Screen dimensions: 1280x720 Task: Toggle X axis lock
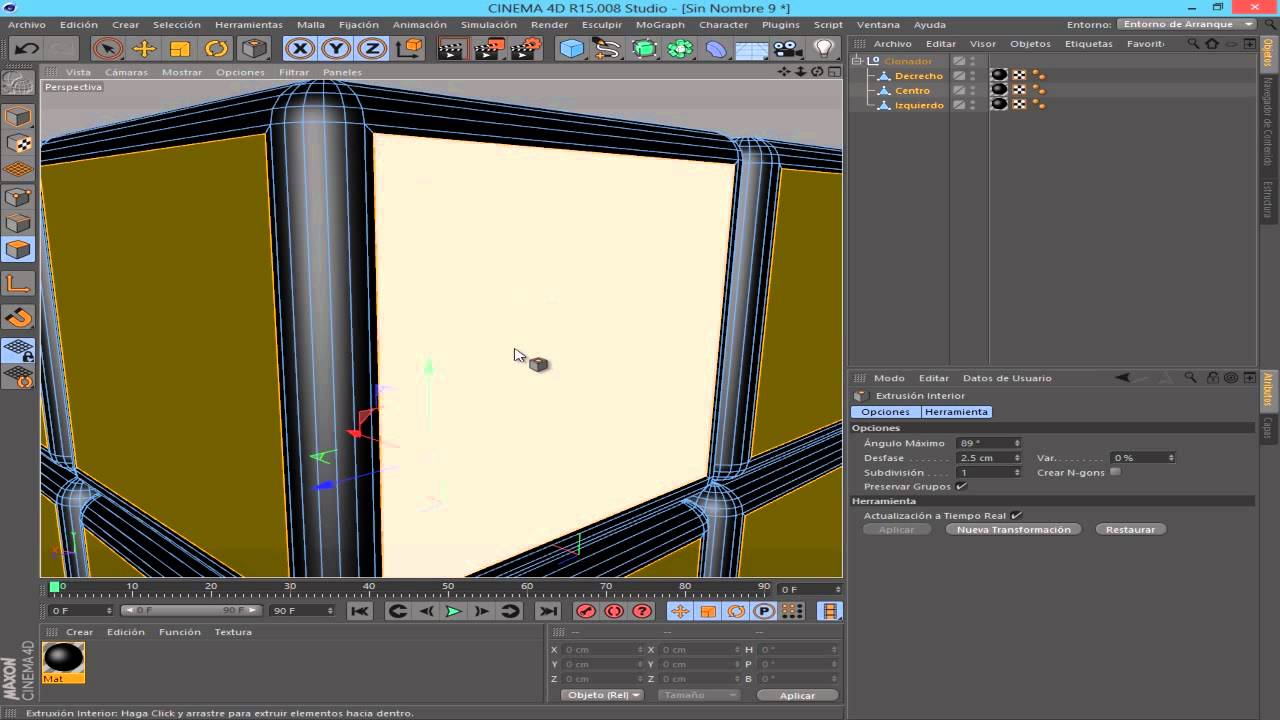tap(299, 48)
